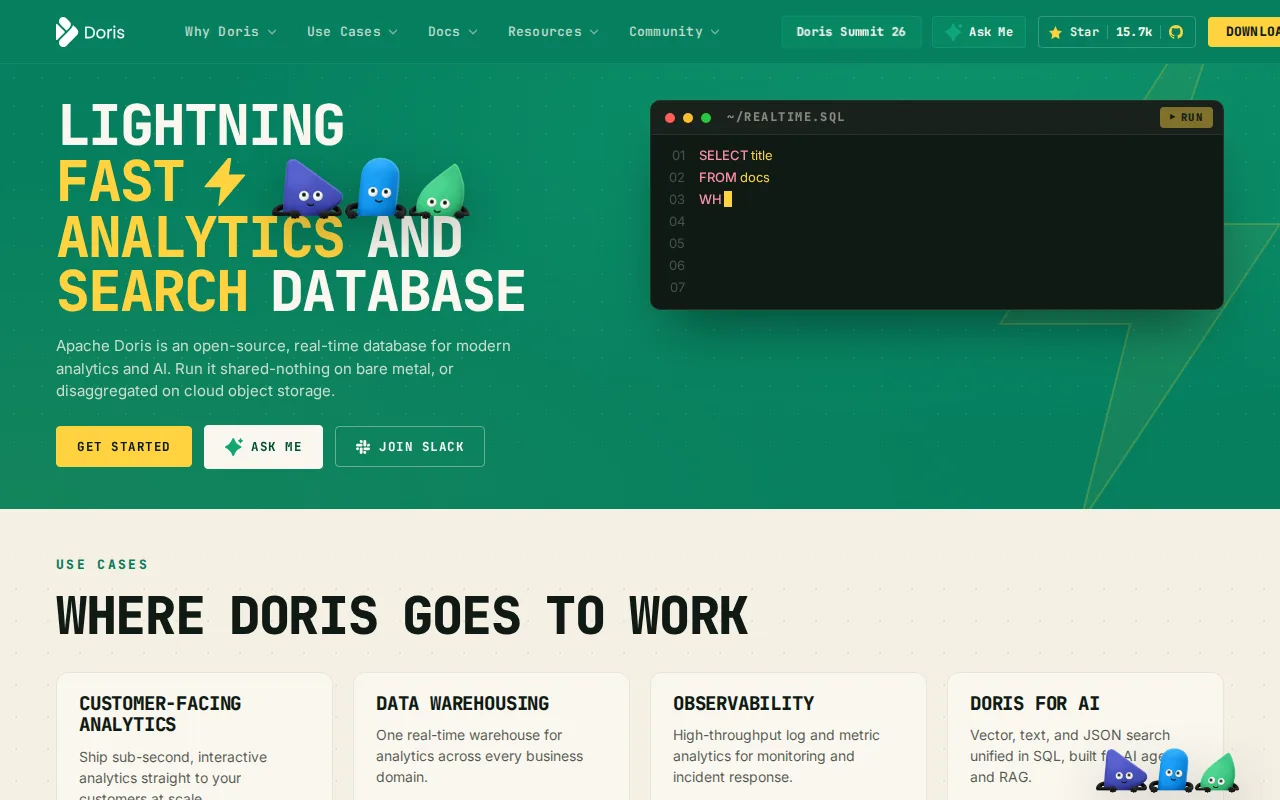Open the Doris Summit 26 link
Viewport: 1280px width, 800px height.
click(851, 32)
